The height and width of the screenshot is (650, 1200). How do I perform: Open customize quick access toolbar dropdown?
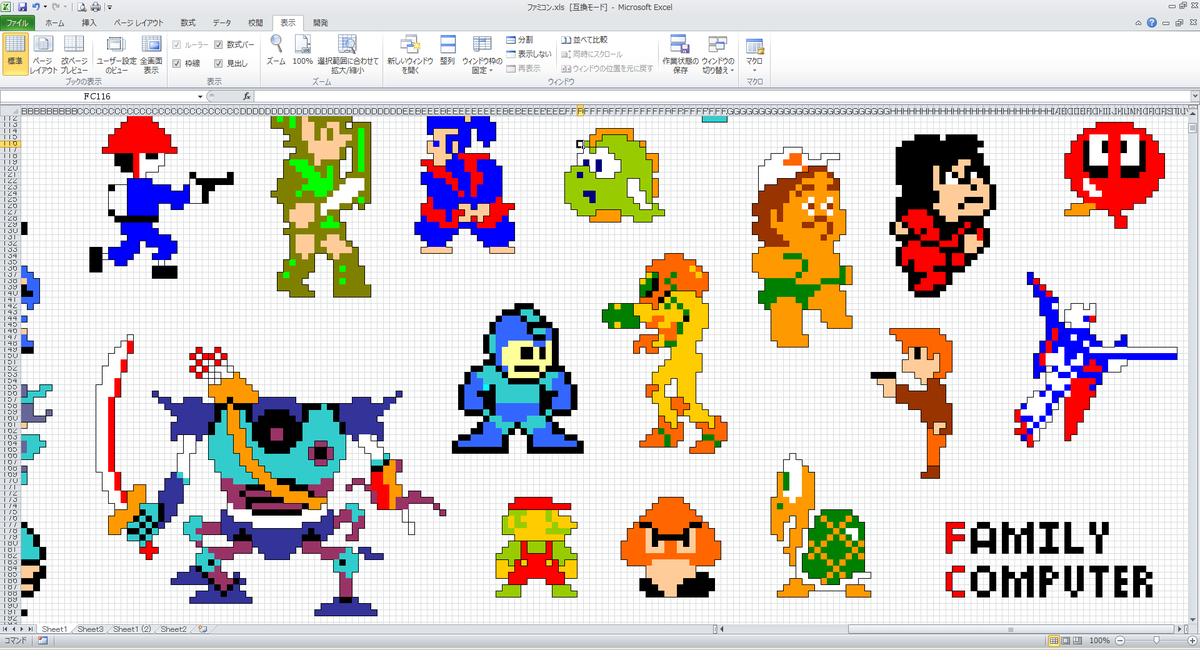pos(109,7)
